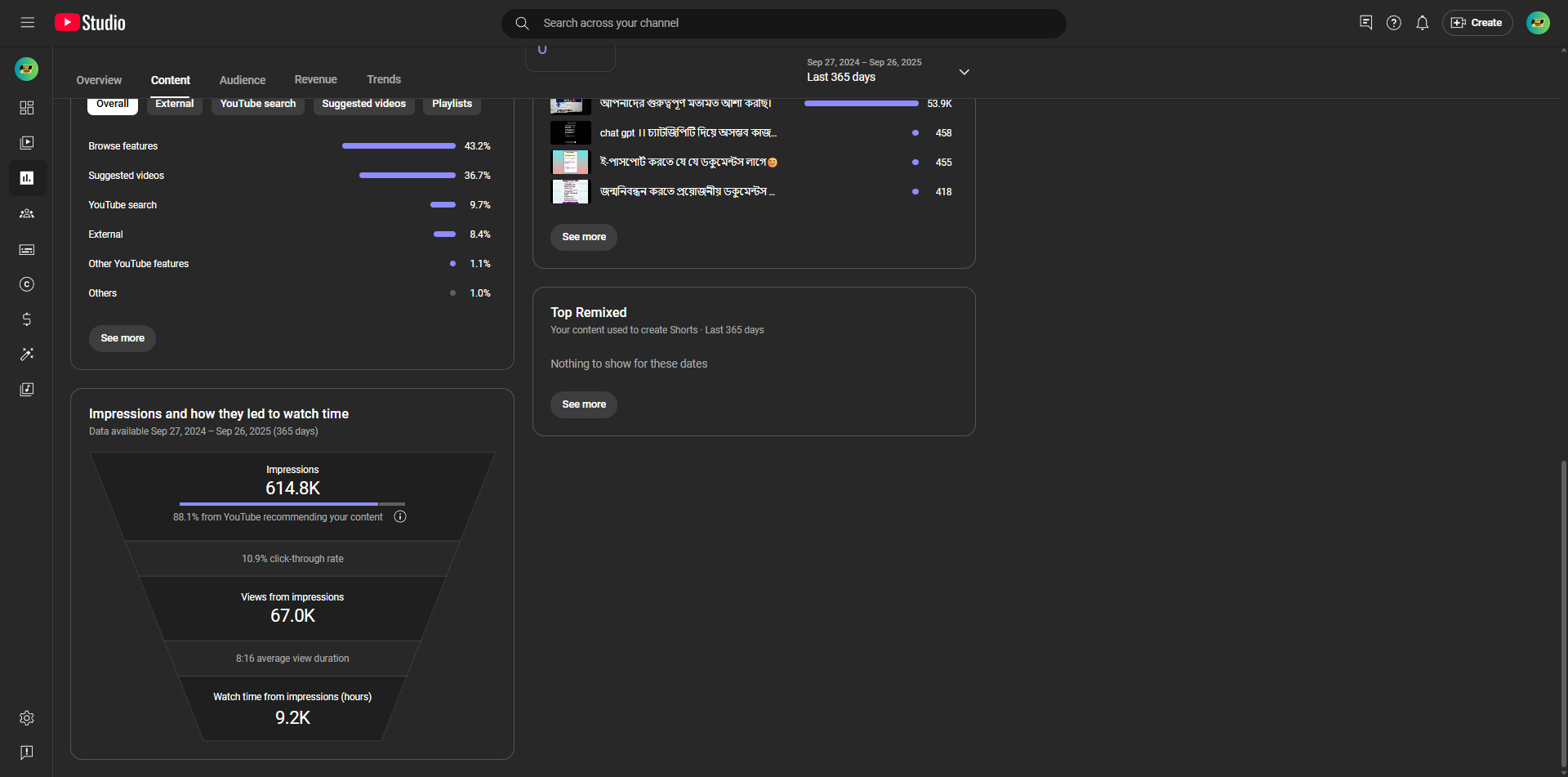
Task: Switch to the Audience tab
Action: (x=243, y=80)
